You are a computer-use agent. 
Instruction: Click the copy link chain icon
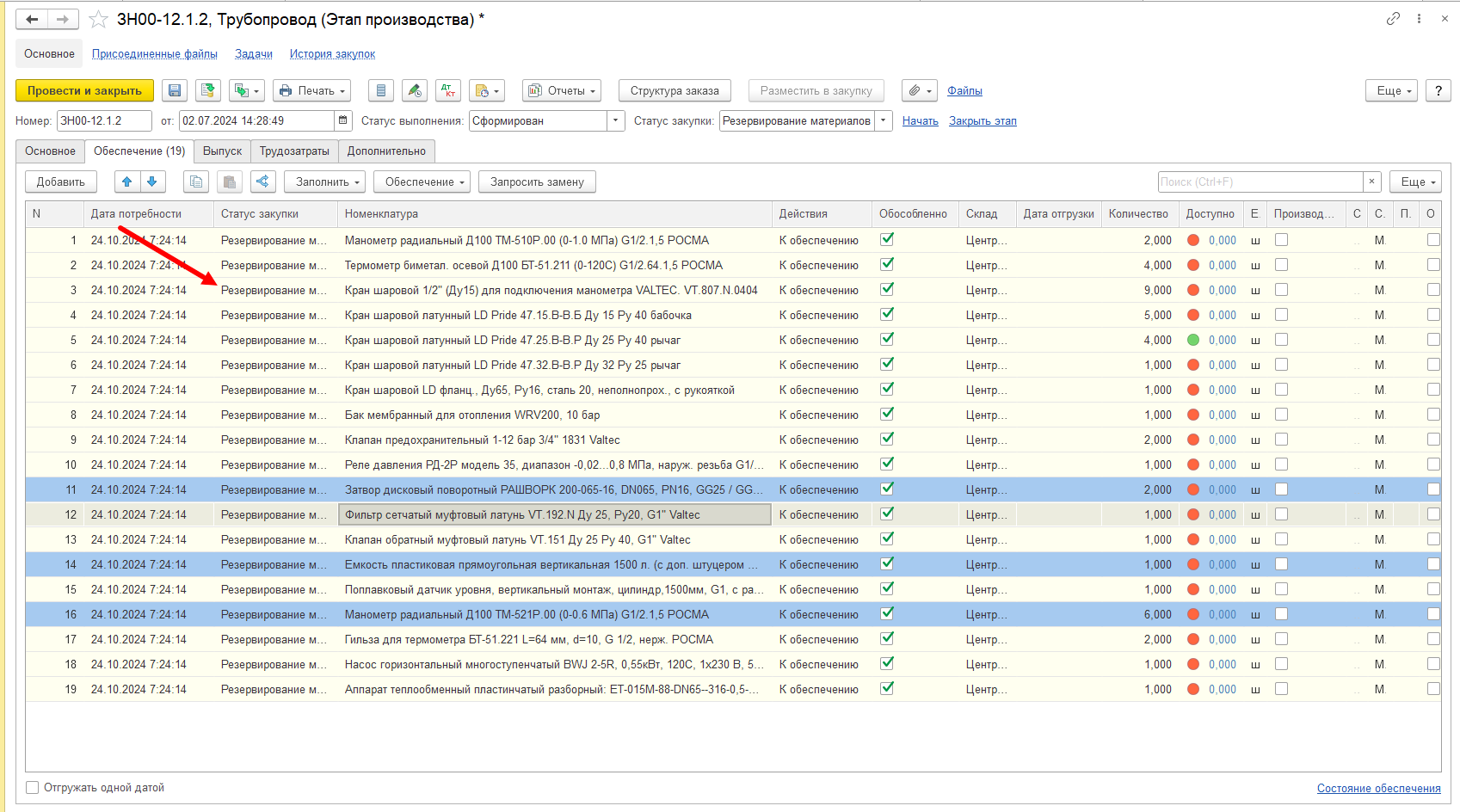coord(1393,18)
